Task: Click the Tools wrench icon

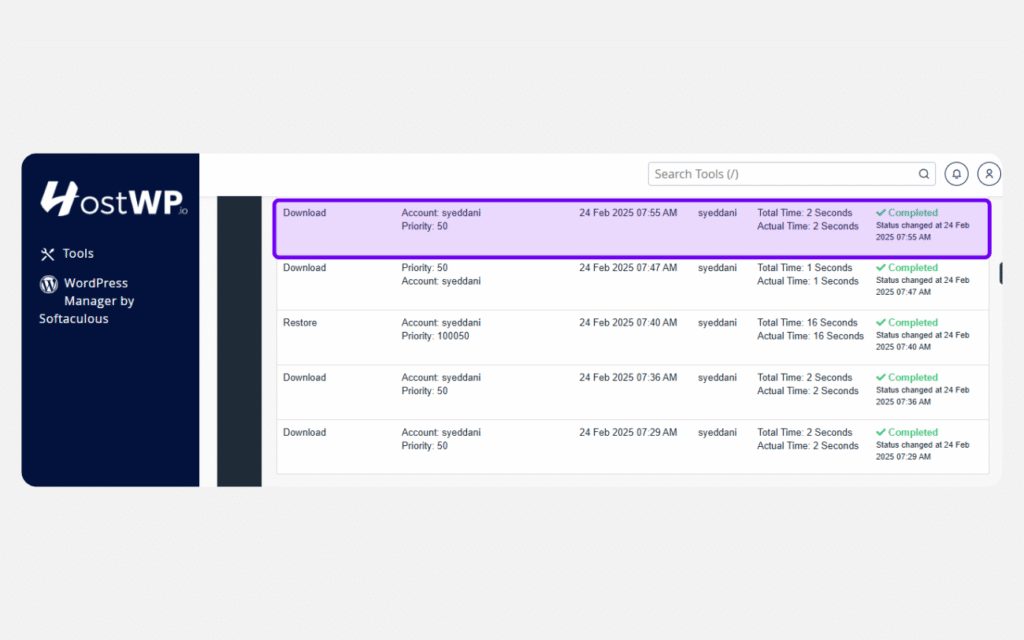Action: [47, 254]
